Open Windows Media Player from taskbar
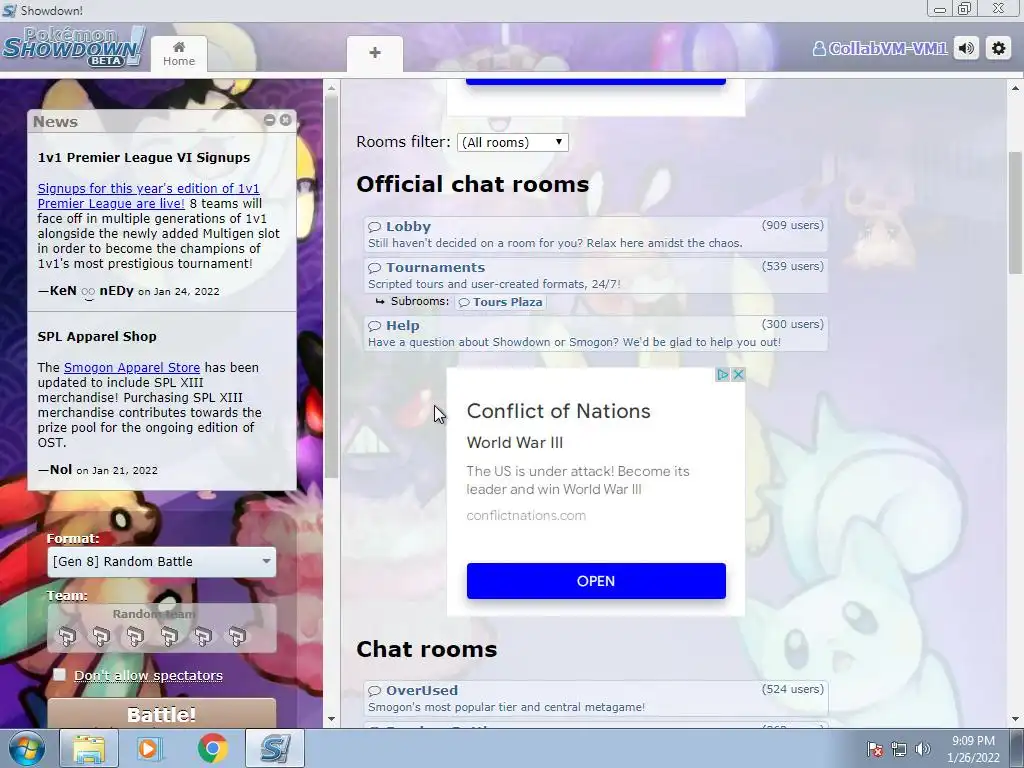 coord(149,748)
